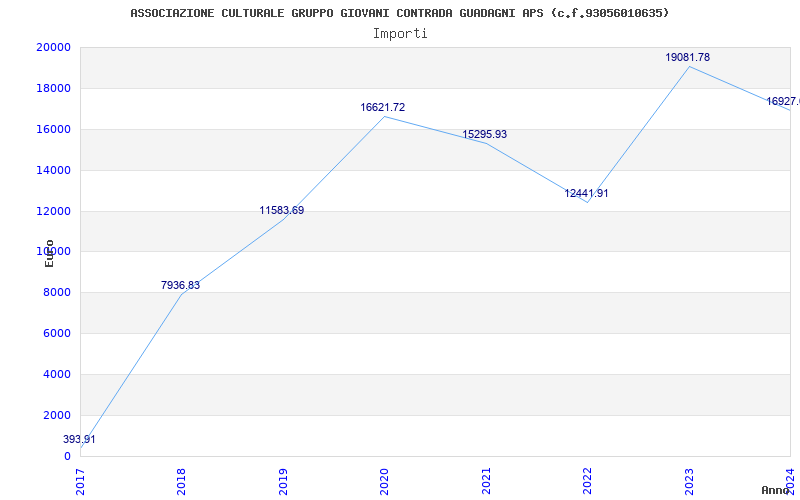Select the data label 19081.78
This screenshot has height=500, width=800.
click(x=688, y=57)
